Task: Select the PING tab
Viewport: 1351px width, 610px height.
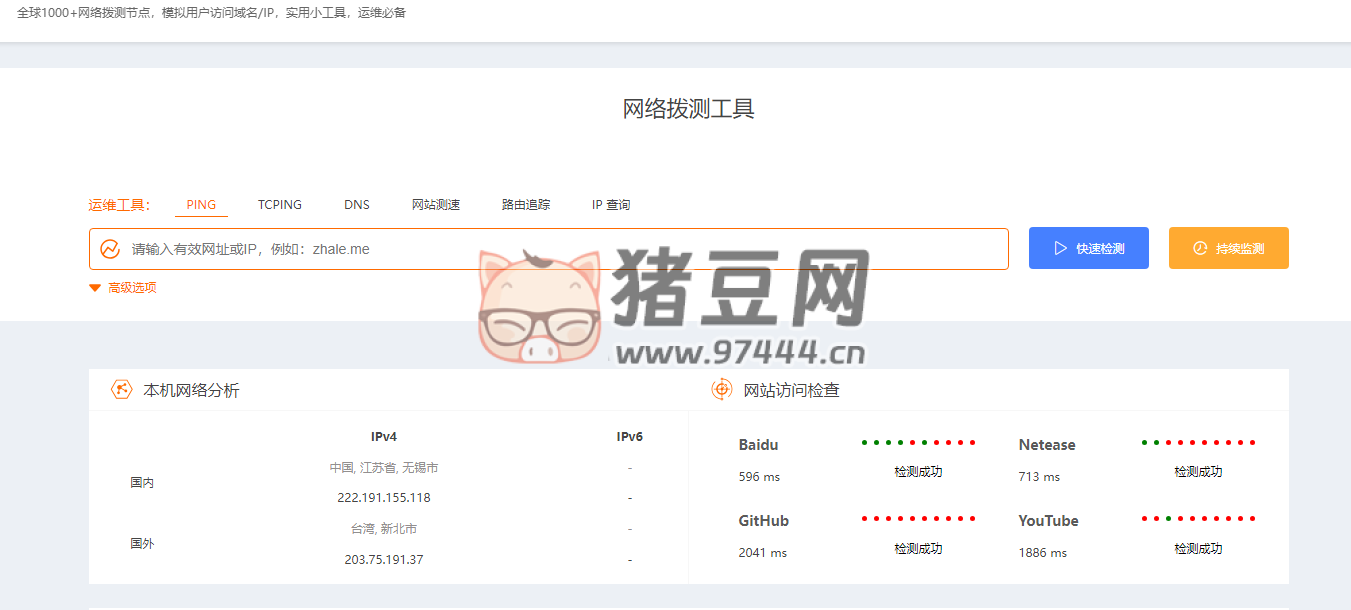Action: coord(200,204)
